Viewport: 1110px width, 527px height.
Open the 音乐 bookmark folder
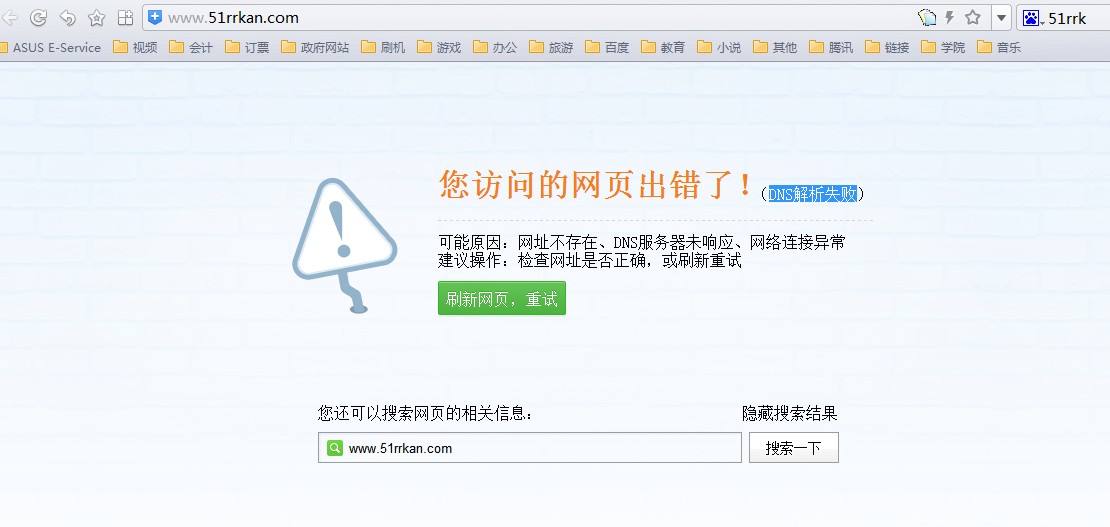click(998, 47)
